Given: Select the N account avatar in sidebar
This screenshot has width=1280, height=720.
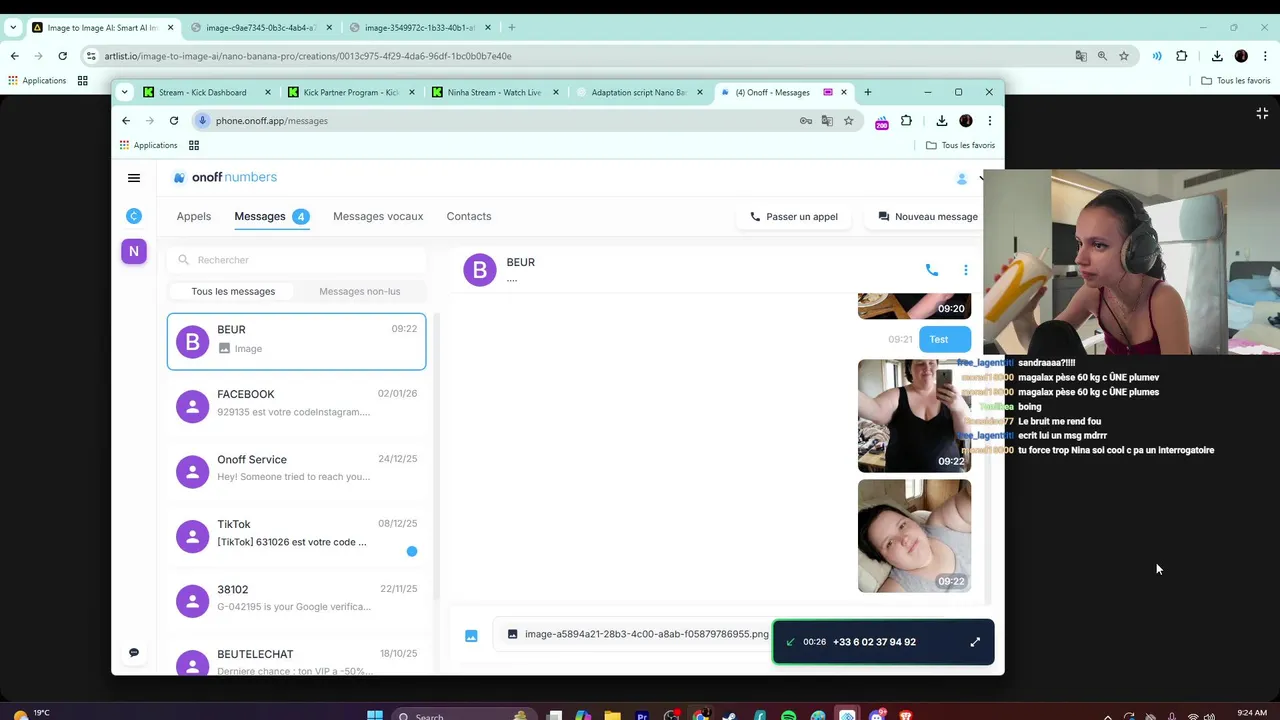Looking at the screenshot, I should point(134,251).
